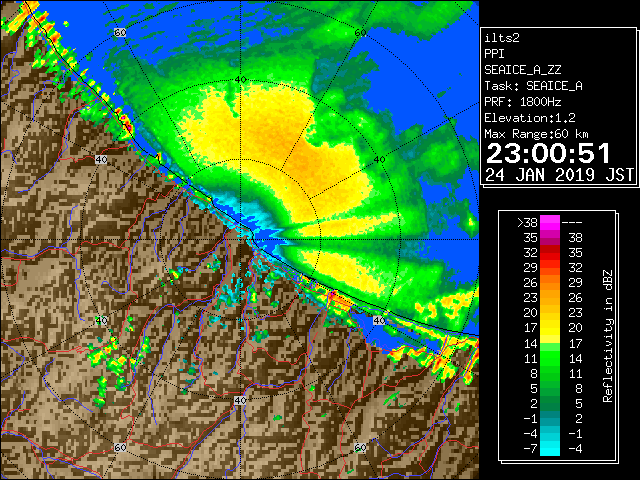640x480 pixels.
Task: Select the 'Elevation:1.2' text
Action: 530,118
